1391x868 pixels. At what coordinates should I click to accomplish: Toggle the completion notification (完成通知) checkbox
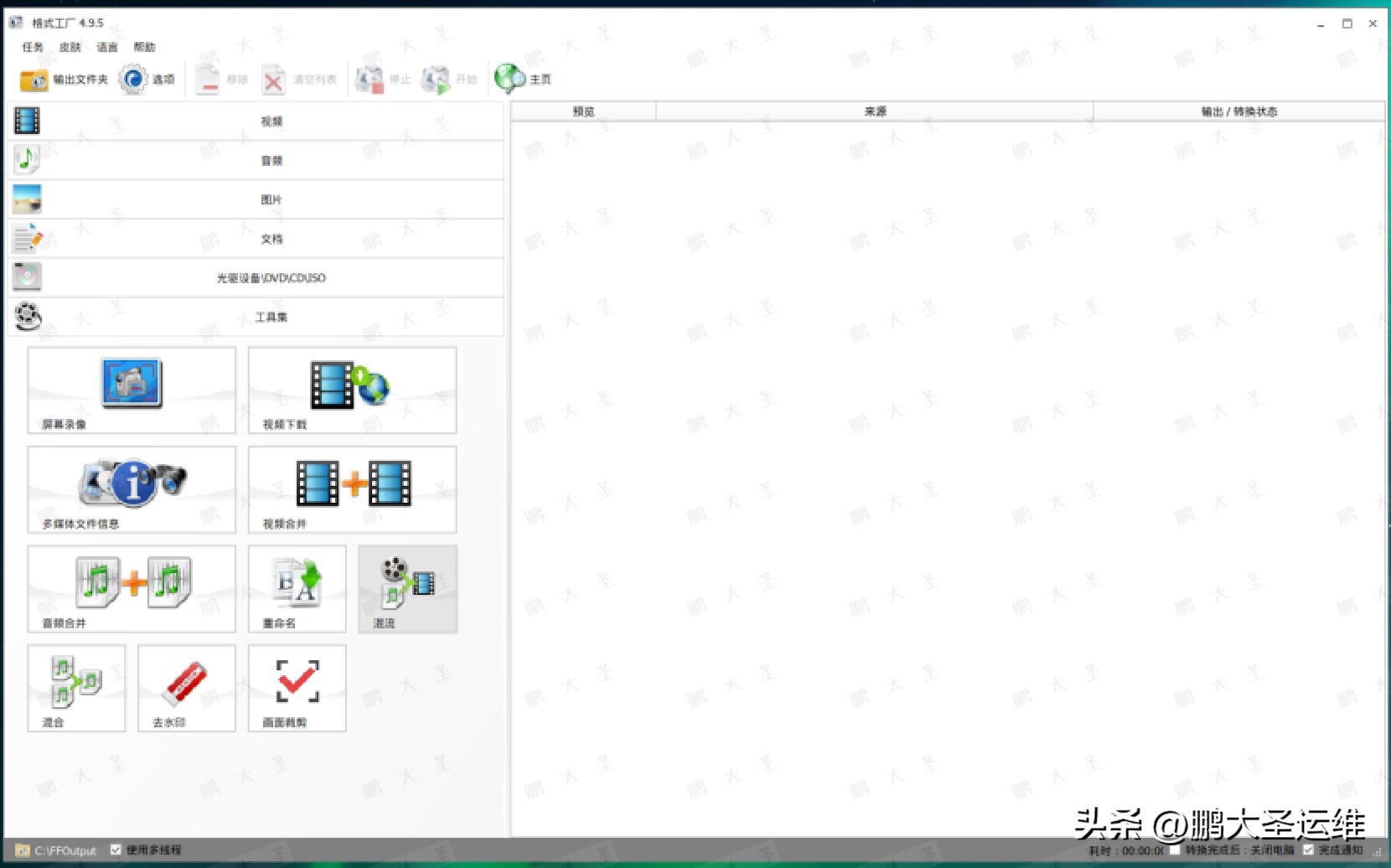1308,850
